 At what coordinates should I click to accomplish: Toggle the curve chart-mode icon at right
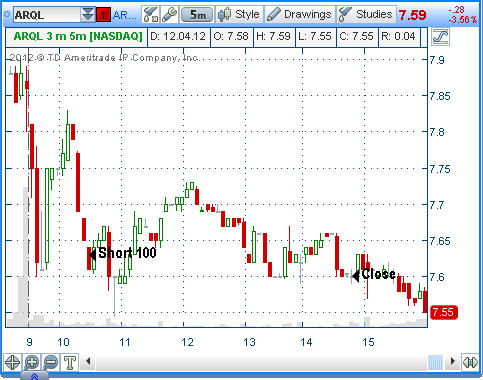(x=440, y=36)
